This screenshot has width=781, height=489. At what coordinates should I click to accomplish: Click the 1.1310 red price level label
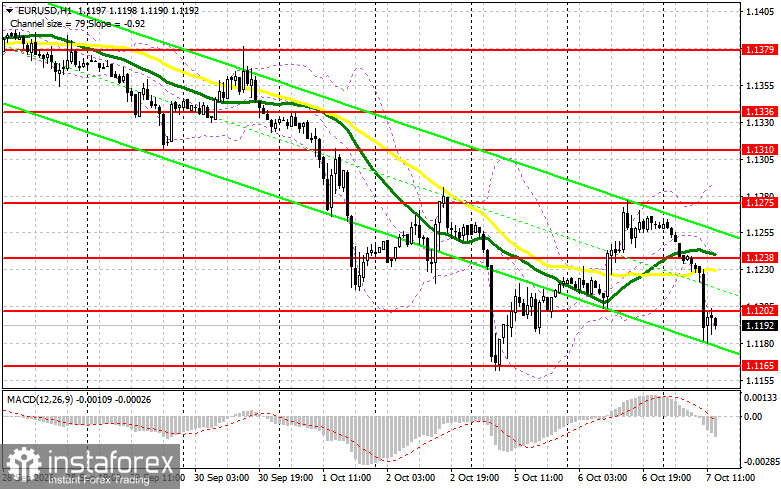(x=760, y=149)
